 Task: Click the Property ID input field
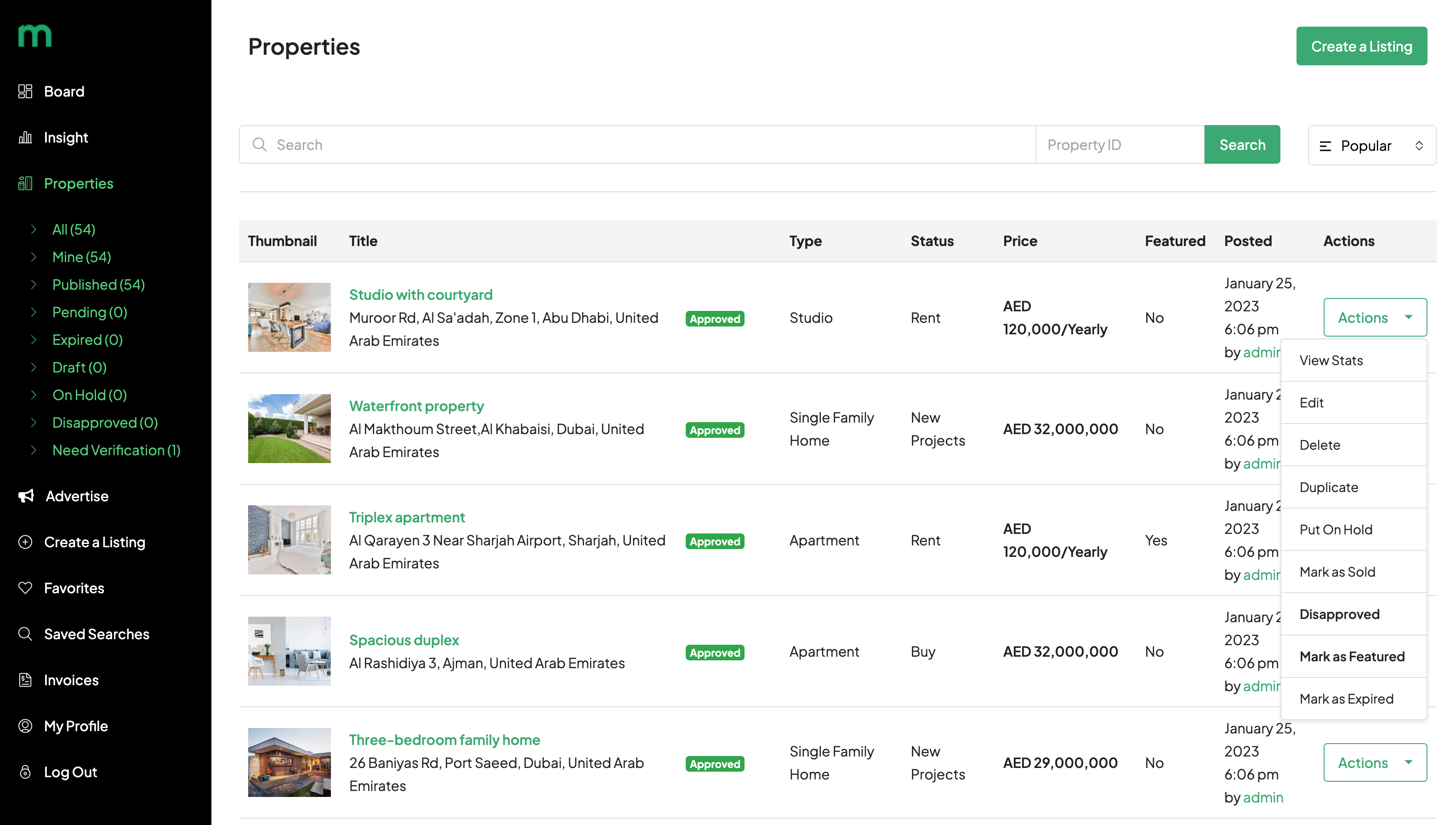pos(1119,144)
